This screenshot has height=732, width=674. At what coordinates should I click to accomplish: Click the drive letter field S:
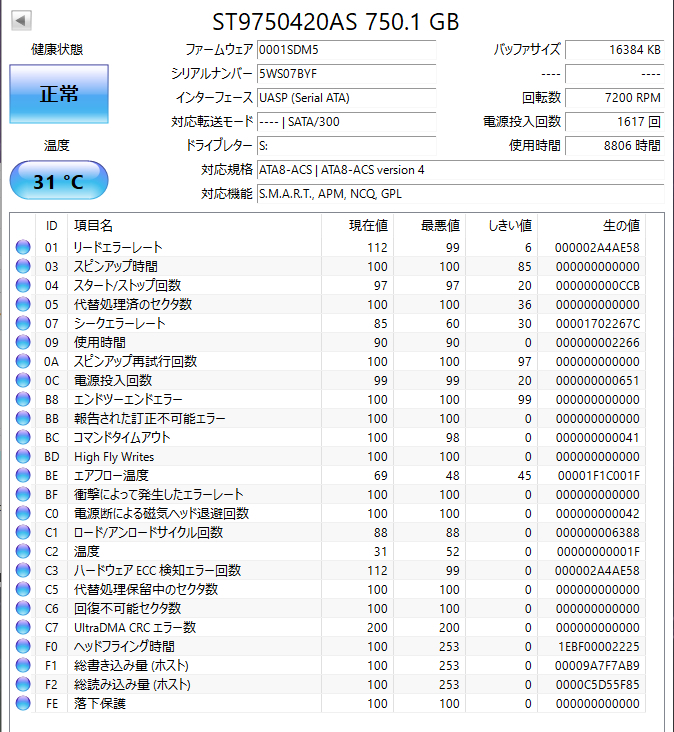point(346,146)
